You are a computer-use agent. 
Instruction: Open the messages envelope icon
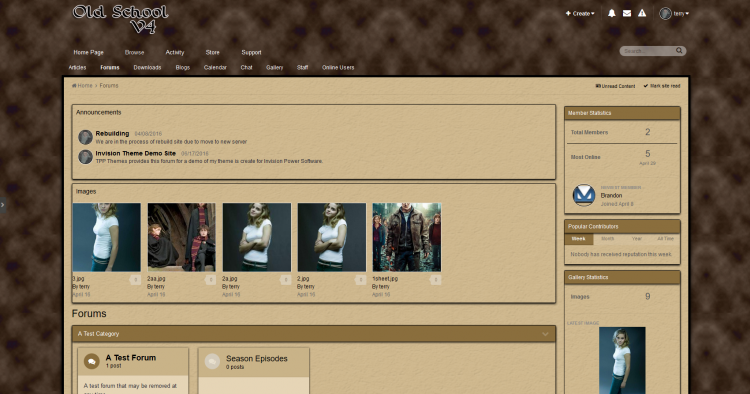pyautogui.click(x=627, y=13)
